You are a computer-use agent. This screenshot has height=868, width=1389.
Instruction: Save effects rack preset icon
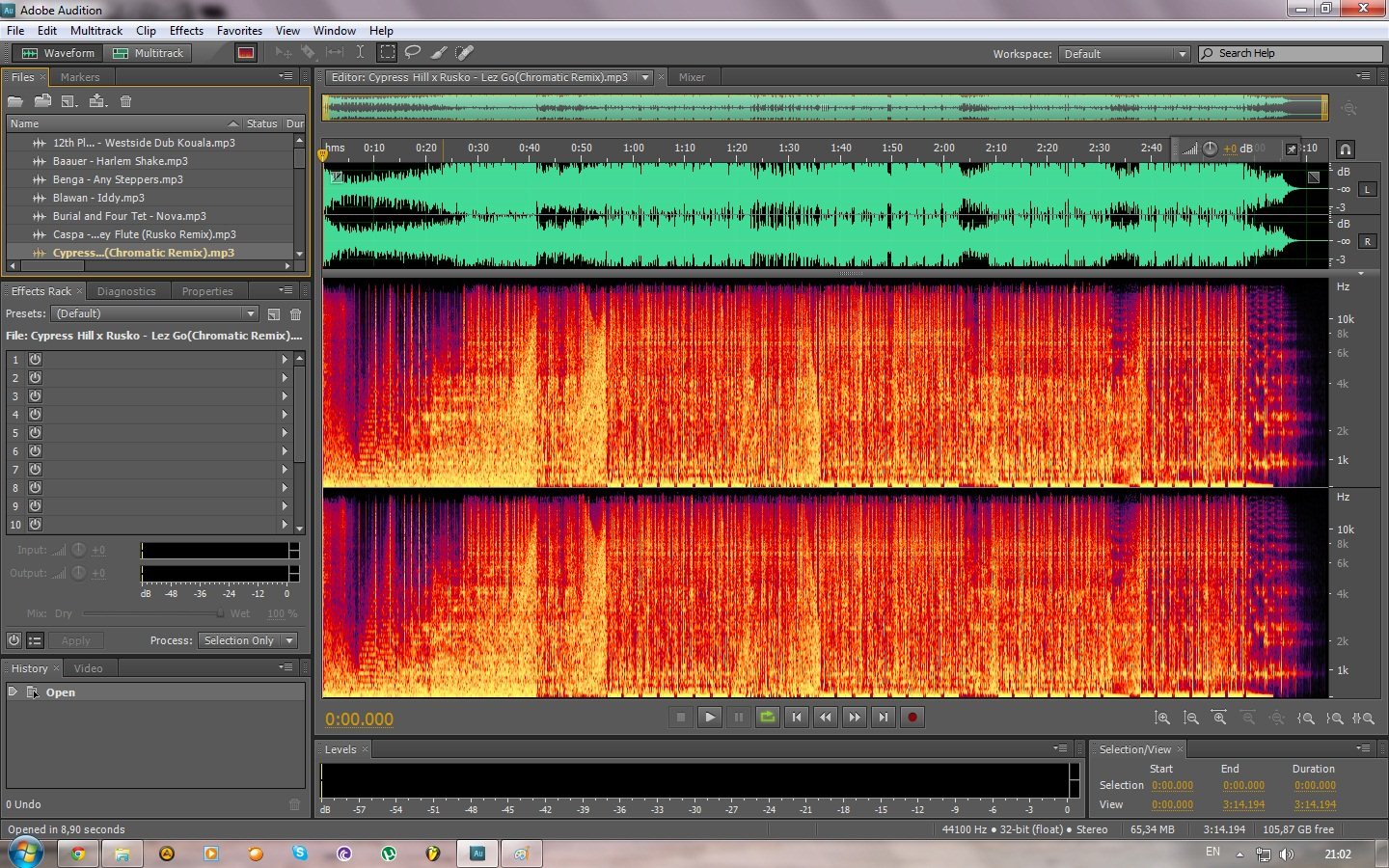tap(274, 314)
